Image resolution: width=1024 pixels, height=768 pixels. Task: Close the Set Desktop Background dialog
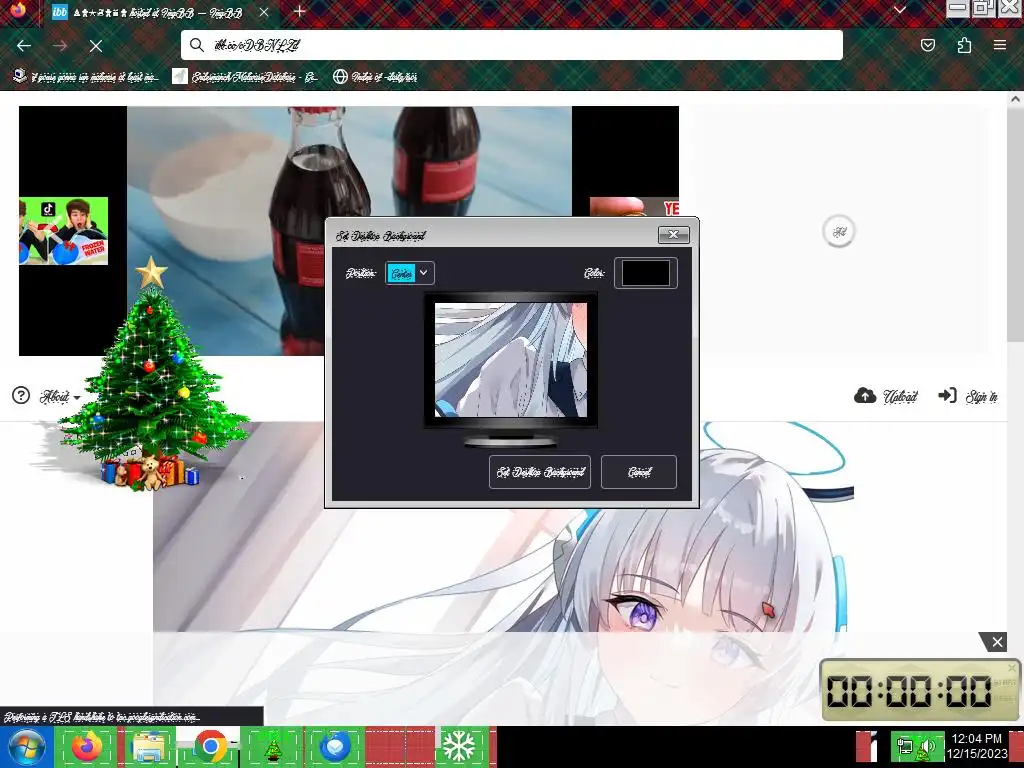click(673, 234)
